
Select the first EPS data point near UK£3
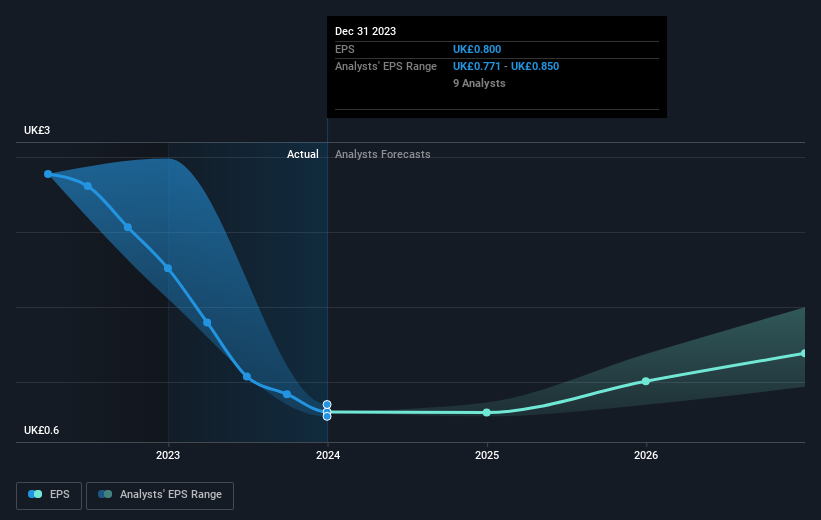click(x=48, y=174)
